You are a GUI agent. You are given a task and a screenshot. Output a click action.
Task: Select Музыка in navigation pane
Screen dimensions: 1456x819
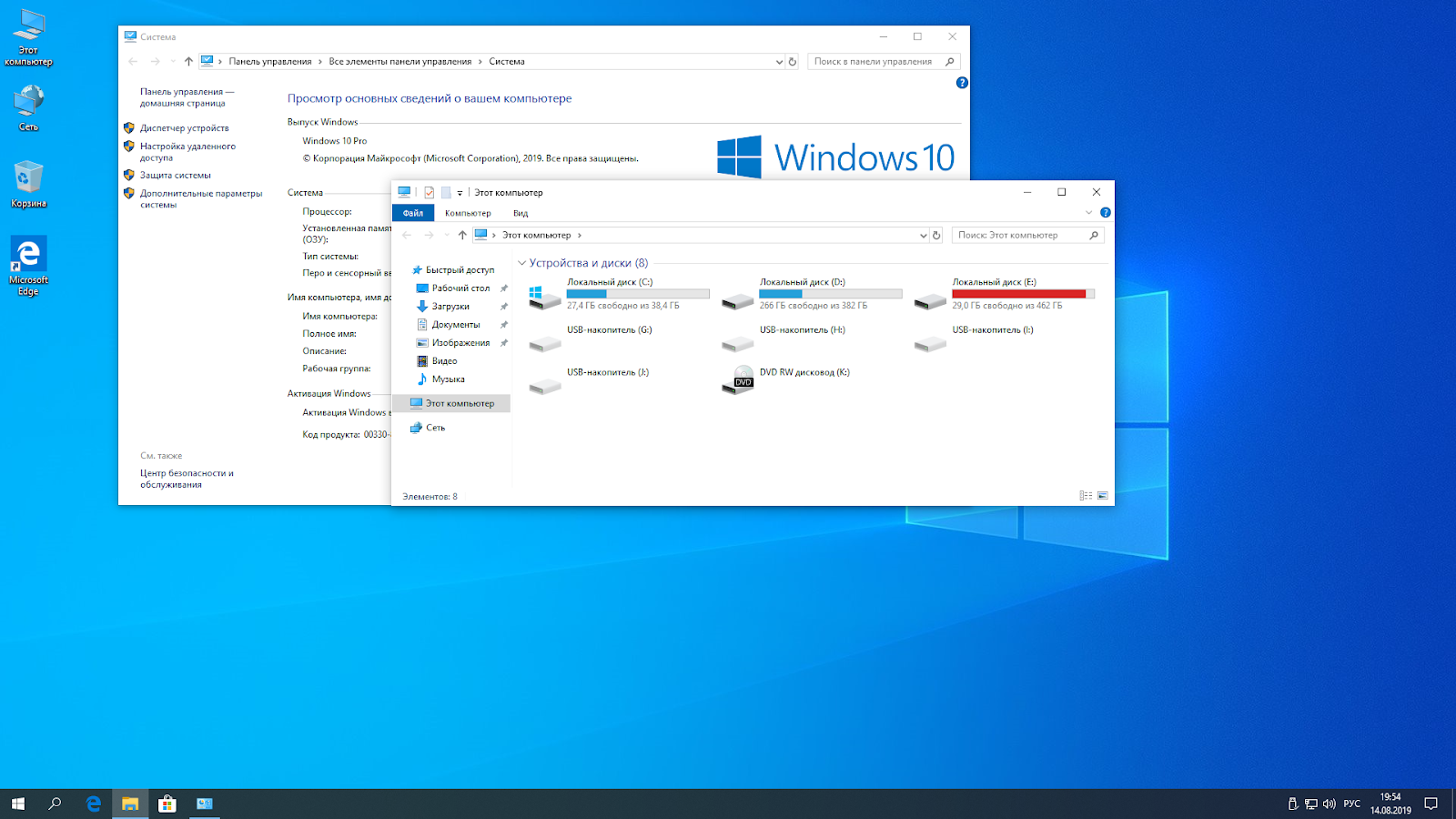pos(440,379)
